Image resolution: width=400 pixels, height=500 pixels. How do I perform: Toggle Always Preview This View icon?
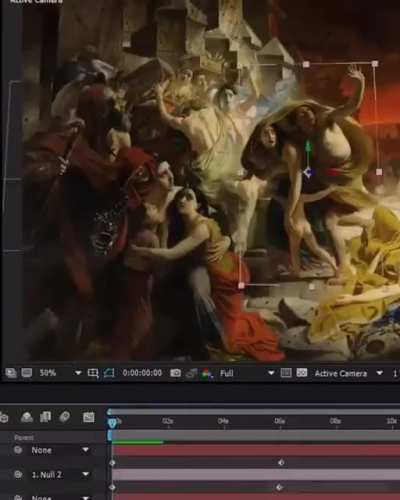click(x=10, y=373)
